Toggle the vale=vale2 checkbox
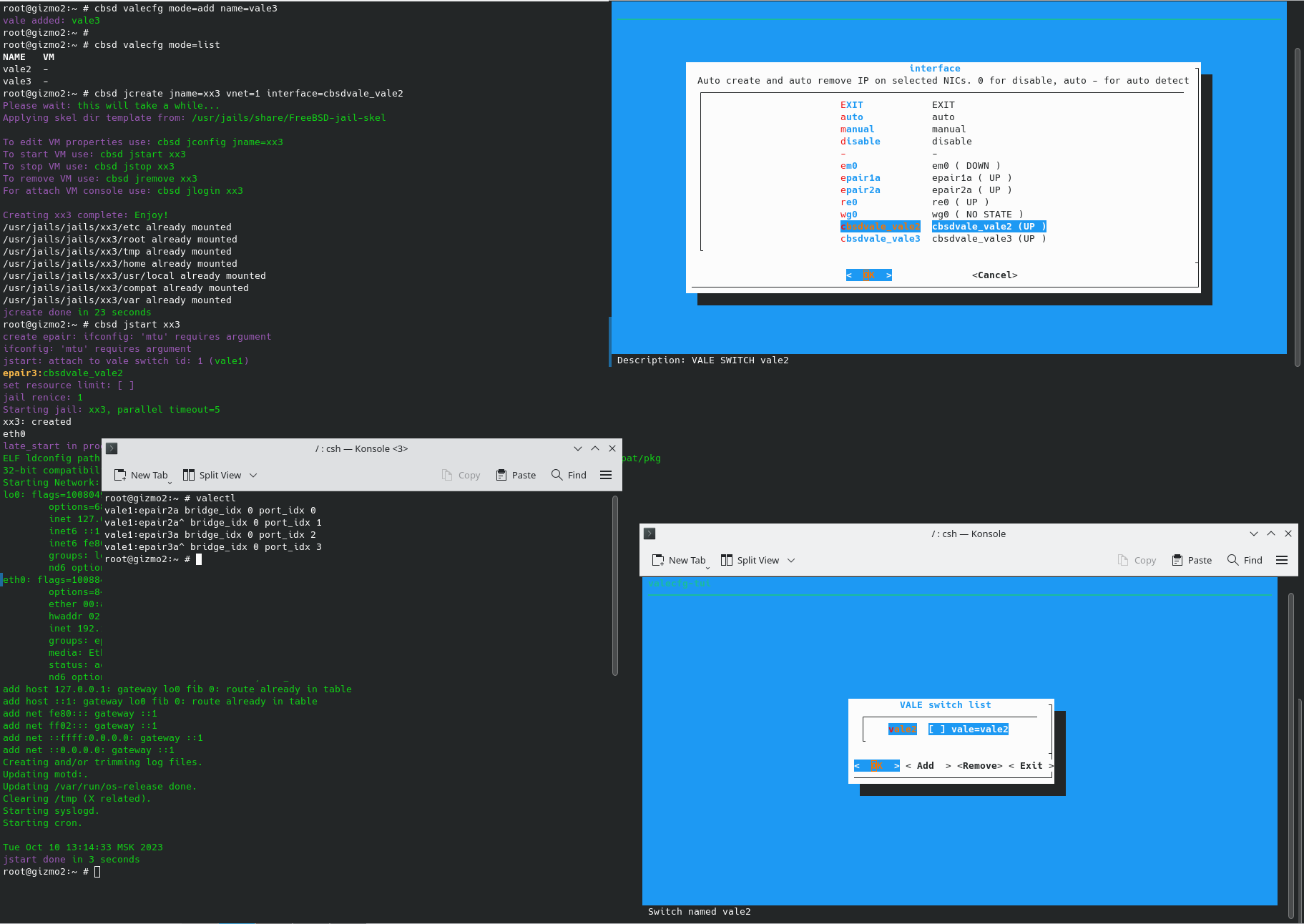The image size is (1304, 924). point(937,729)
